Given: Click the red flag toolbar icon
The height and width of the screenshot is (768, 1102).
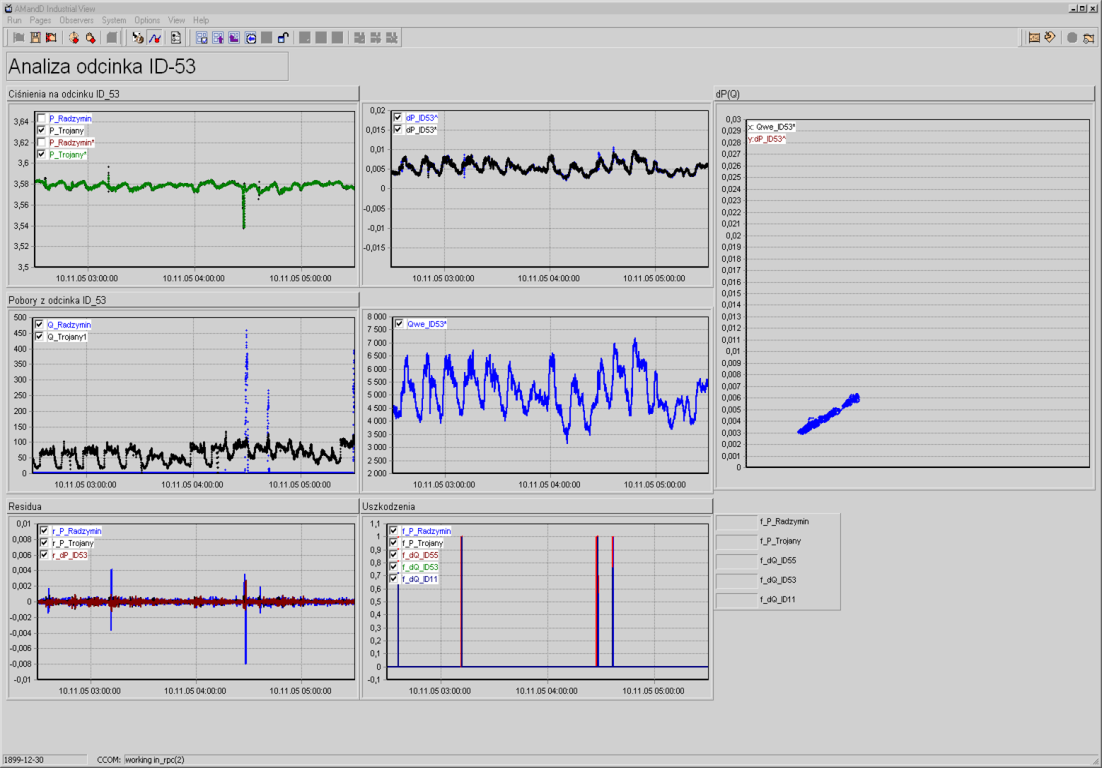Looking at the screenshot, I should point(51,38).
